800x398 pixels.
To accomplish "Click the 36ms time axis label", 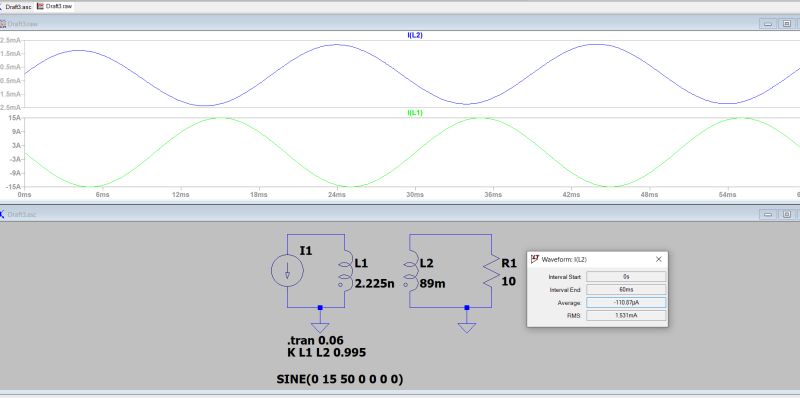I will coord(493,195).
